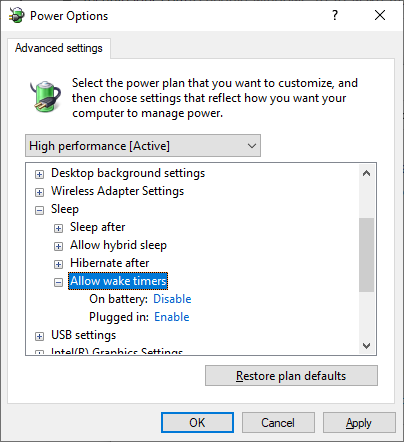Collapse the Allow wake timers node

[x=58, y=282]
